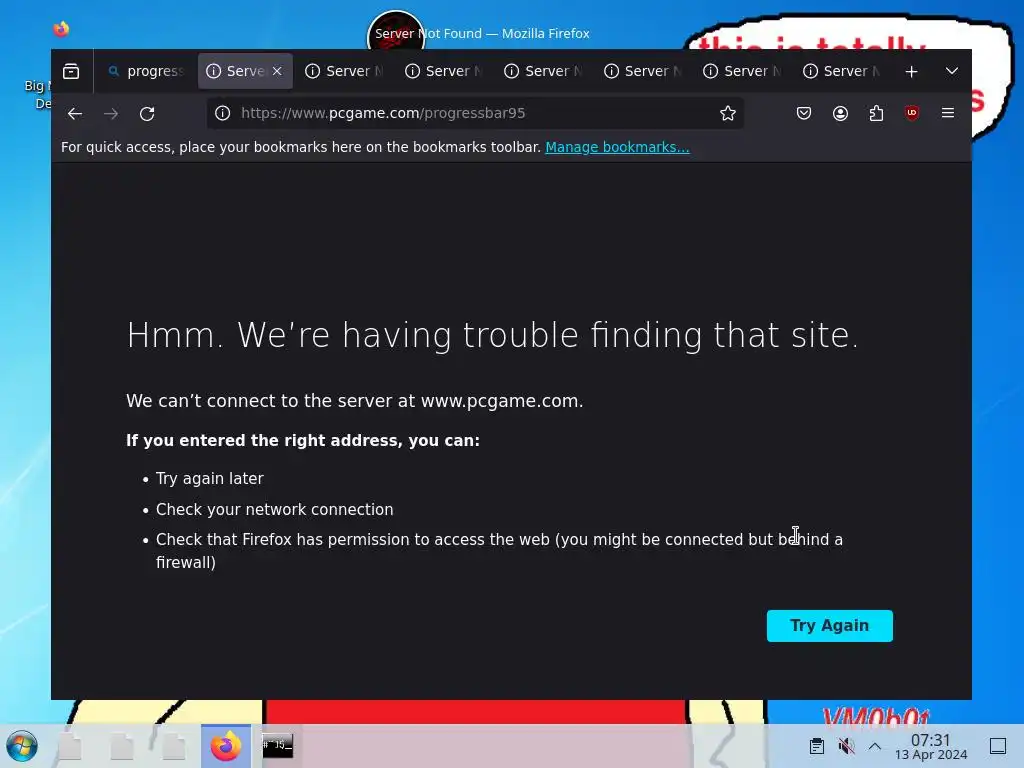This screenshot has height=768, width=1024.
Task: Open clock showing 07:31
Action: [x=931, y=746]
